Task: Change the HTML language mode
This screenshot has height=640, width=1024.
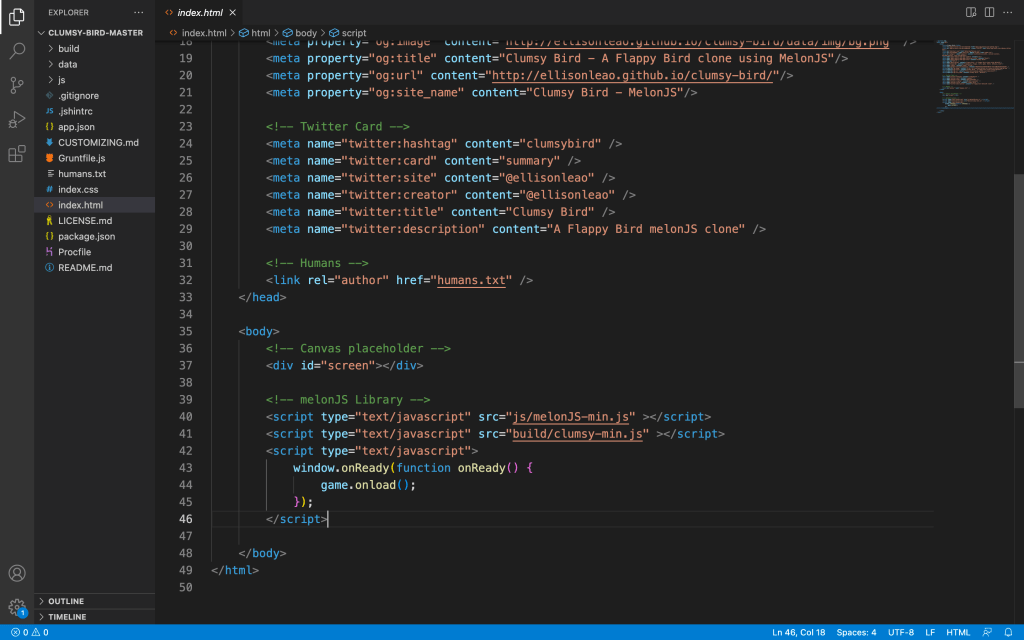Action: [x=958, y=632]
